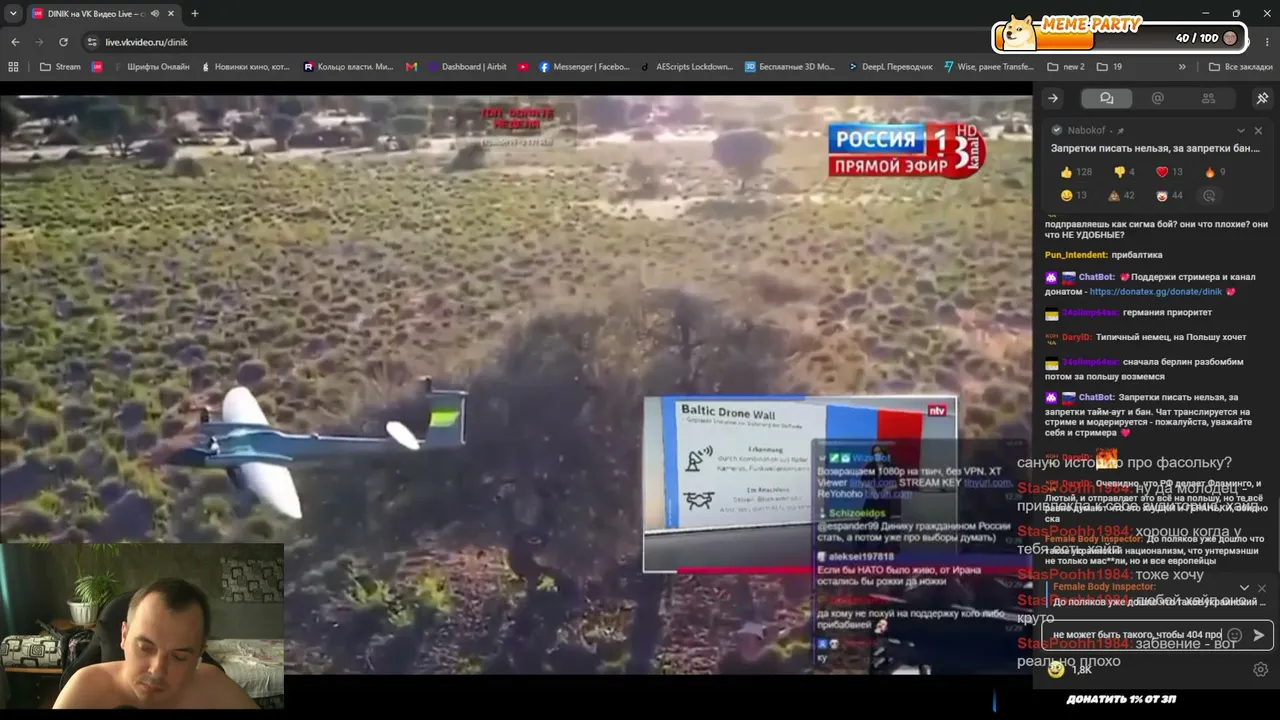Open the emoji picker in chat input
Viewport: 1280px width, 720px height.
(x=1234, y=635)
